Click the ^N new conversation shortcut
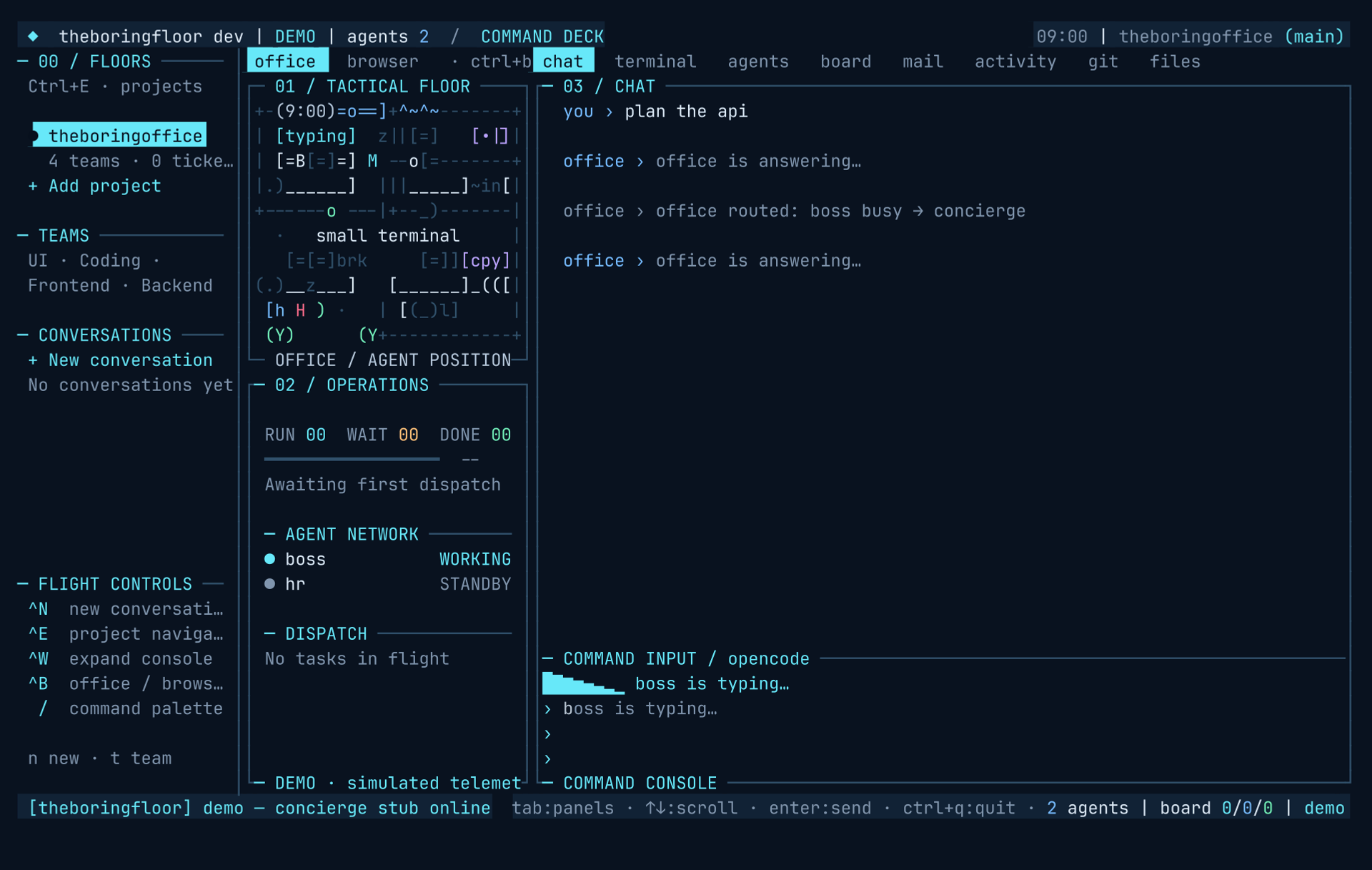 pos(126,609)
